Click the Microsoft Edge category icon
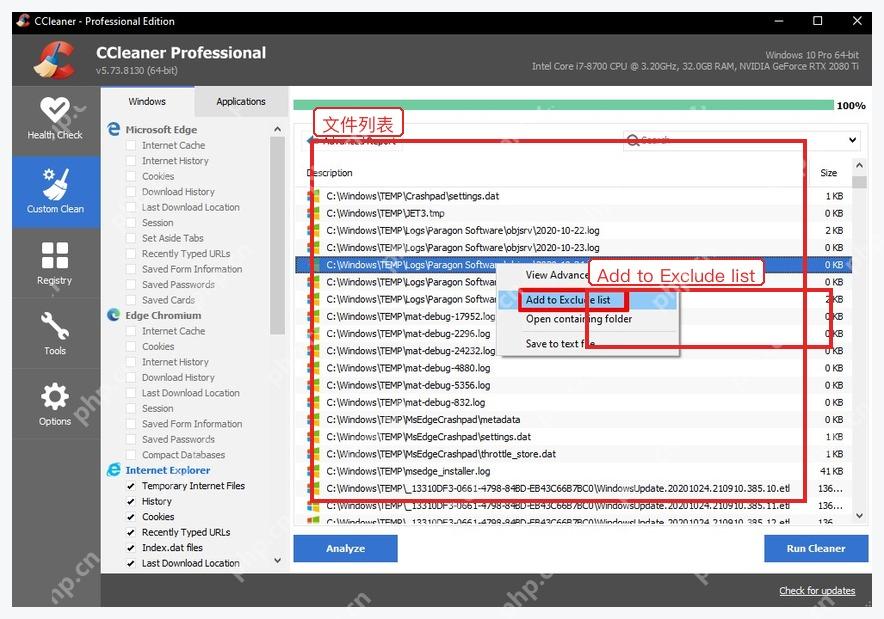 (114, 129)
